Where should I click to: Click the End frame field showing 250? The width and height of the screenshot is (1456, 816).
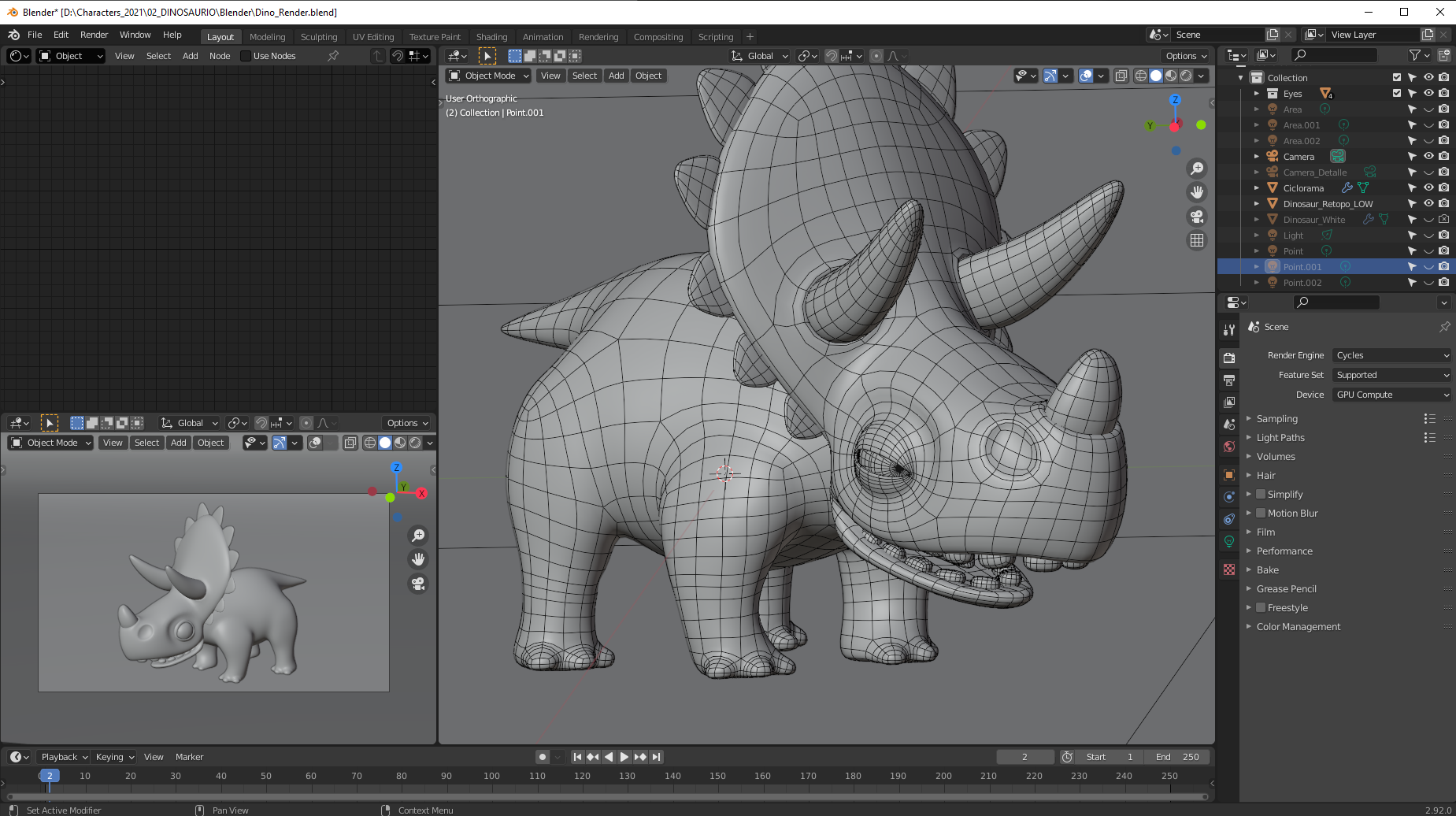[x=1178, y=757]
